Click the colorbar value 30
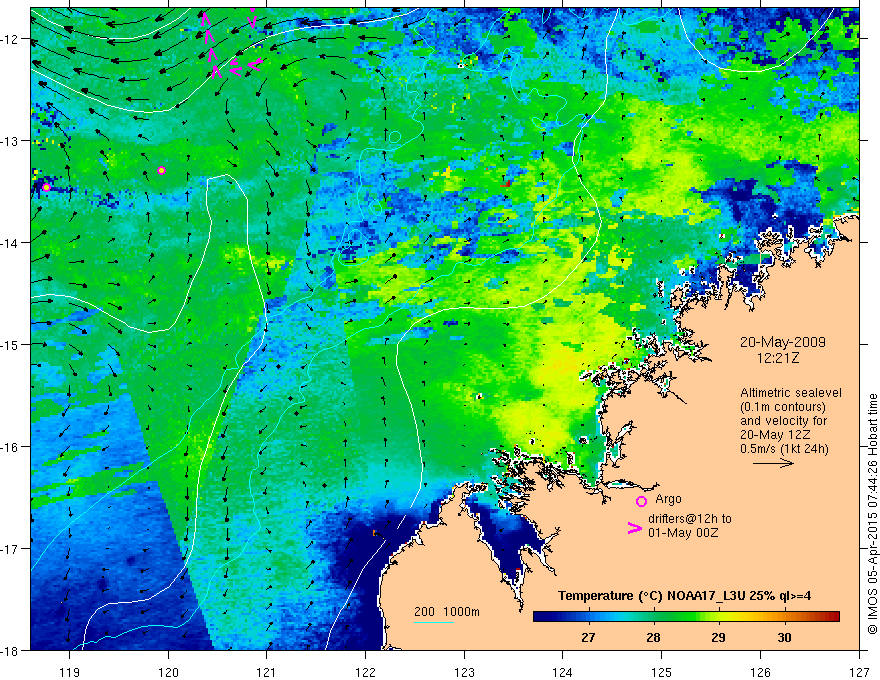 pos(784,638)
